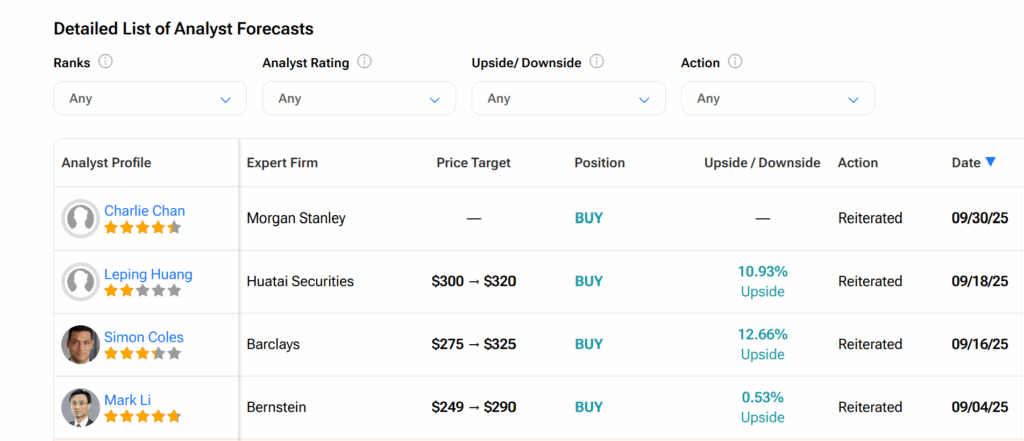Click Leping Huang's avatar placeholder icon
1024x441 pixels.
point(80,281)
